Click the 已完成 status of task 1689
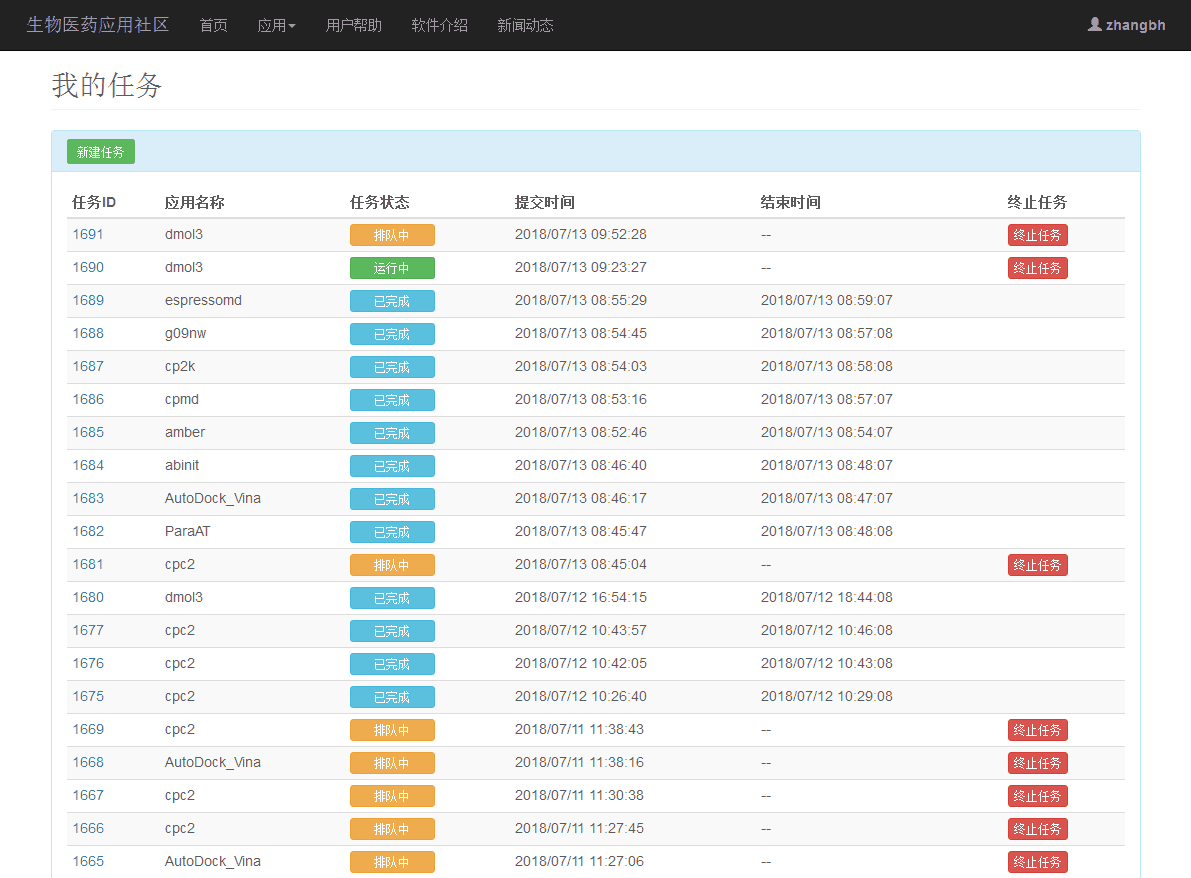Screen dimensions: 1191x878 pyautogui.click(x=392, y=302)
